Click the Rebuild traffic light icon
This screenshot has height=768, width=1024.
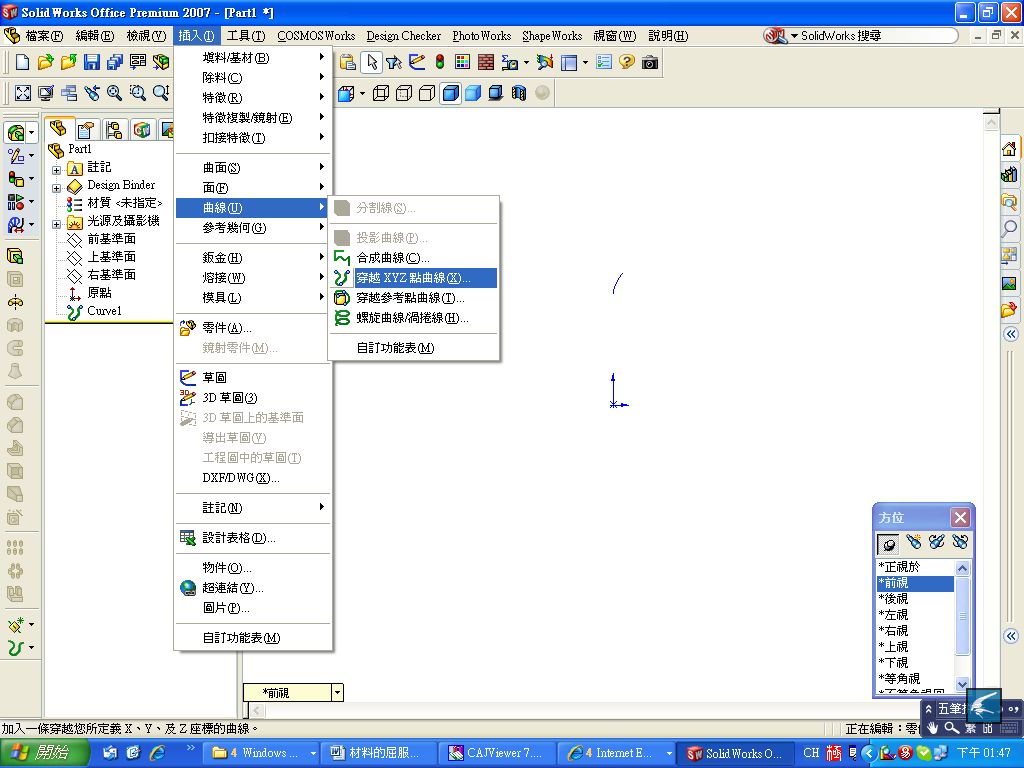[440, 62]
